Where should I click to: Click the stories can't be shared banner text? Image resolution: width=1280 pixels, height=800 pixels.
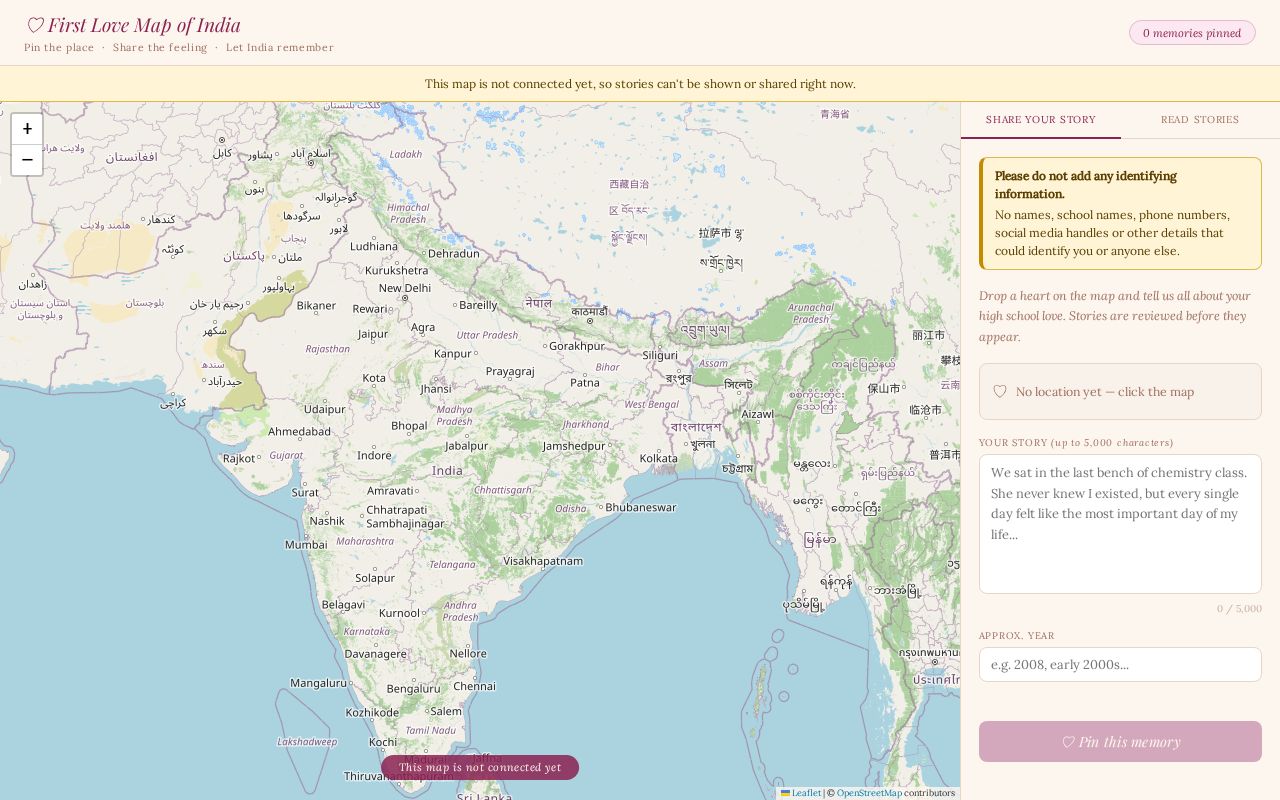point(640,84)
